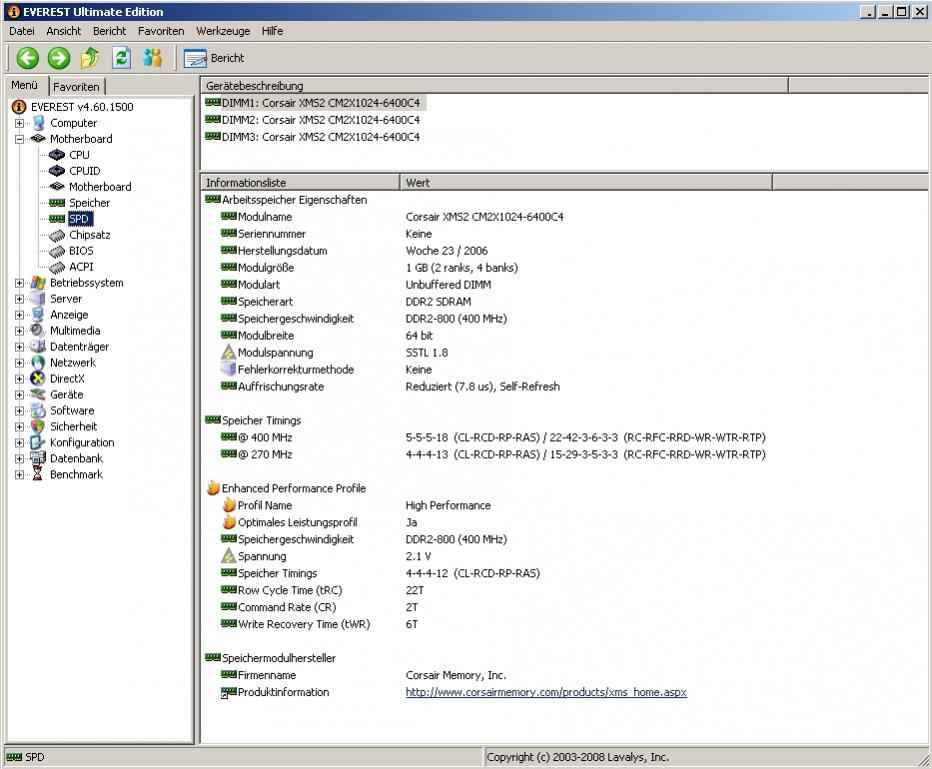Expand the Software tree node
Screen dimensions: 932x769
point(20,411)
